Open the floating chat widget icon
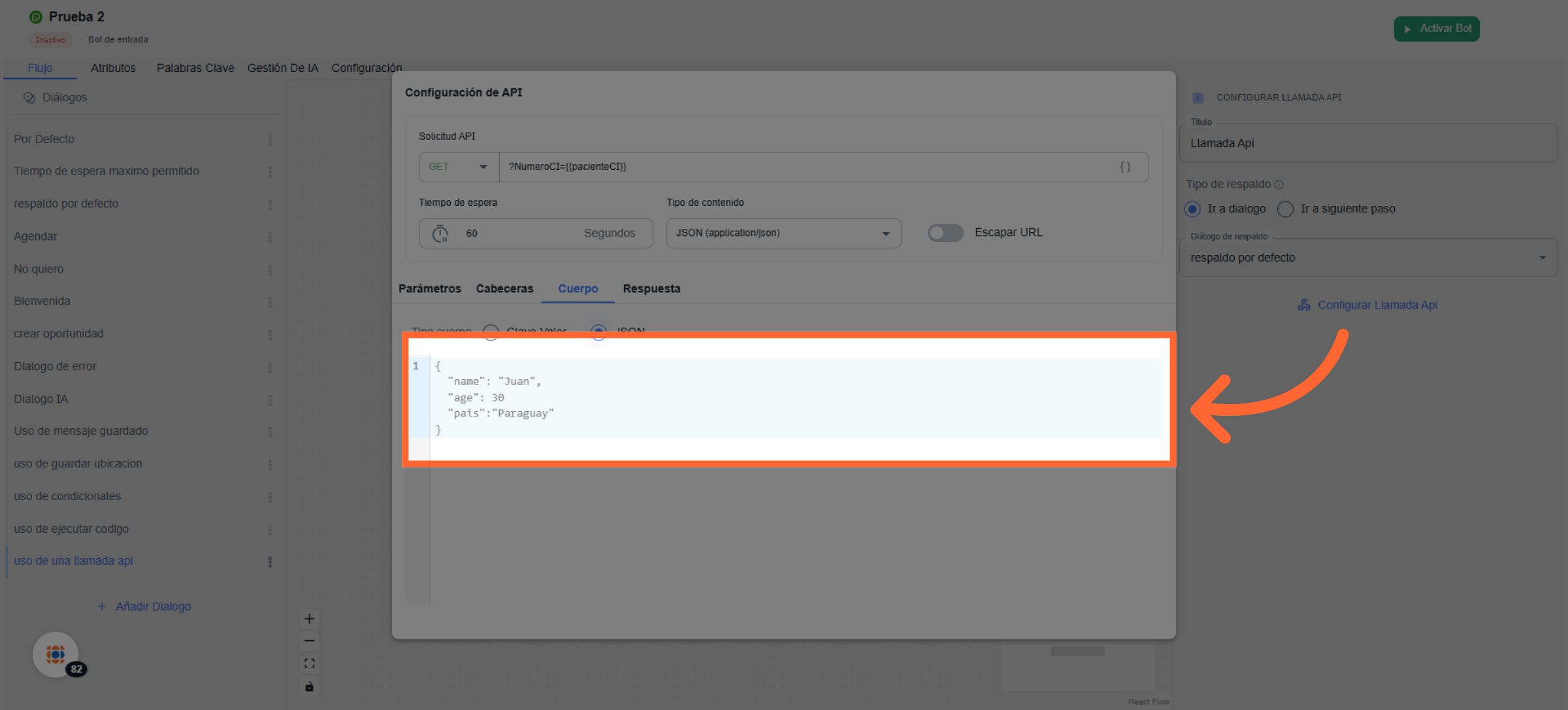Image resolution: width=1568 pixels, height=710 pixels. 56,654
